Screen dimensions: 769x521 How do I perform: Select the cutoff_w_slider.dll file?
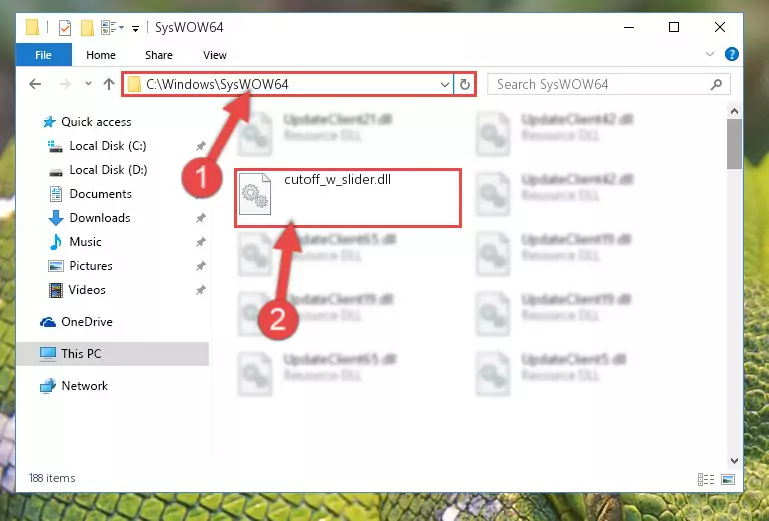coord(348,198)
